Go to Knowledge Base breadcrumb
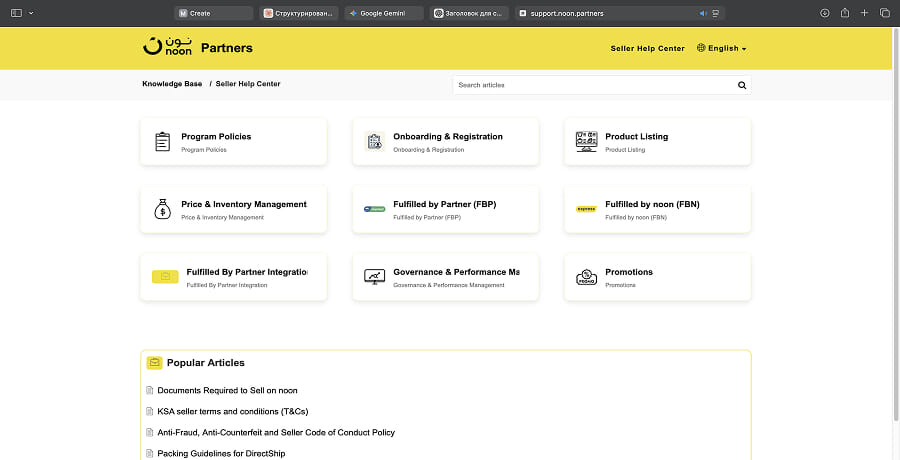 coord(172,84)
